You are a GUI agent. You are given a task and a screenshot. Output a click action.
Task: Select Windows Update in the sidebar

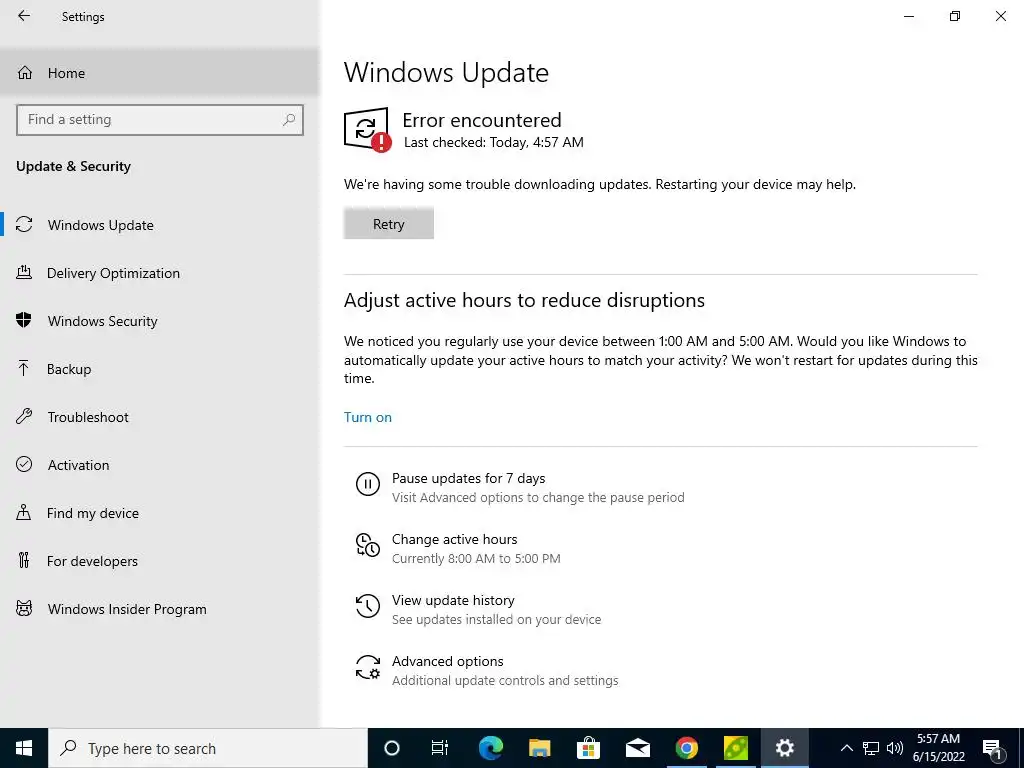coord(159,225)
